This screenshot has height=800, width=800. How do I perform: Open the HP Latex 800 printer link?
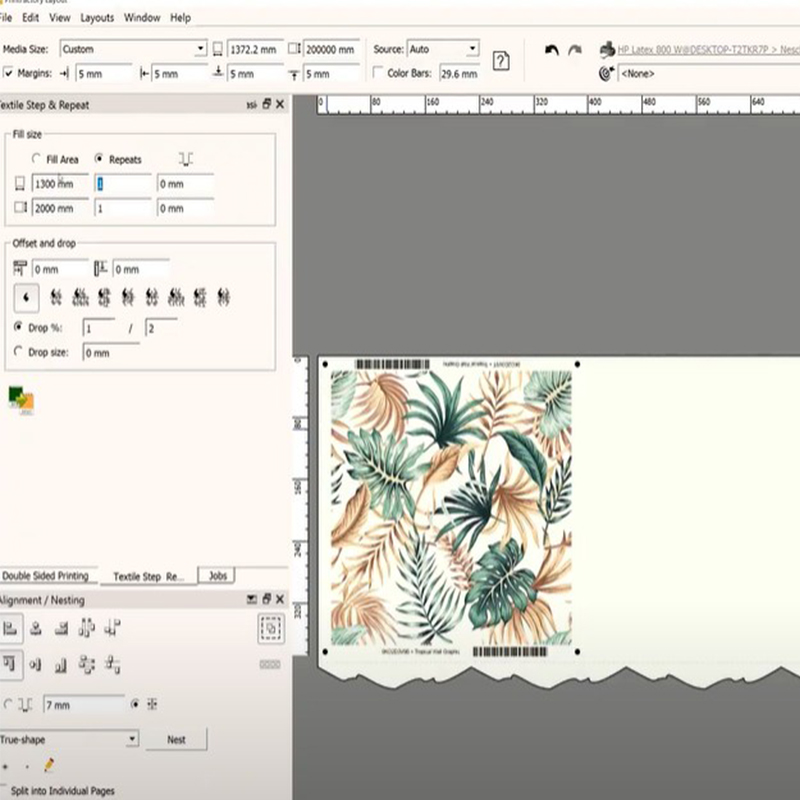[x=708, y=49]
